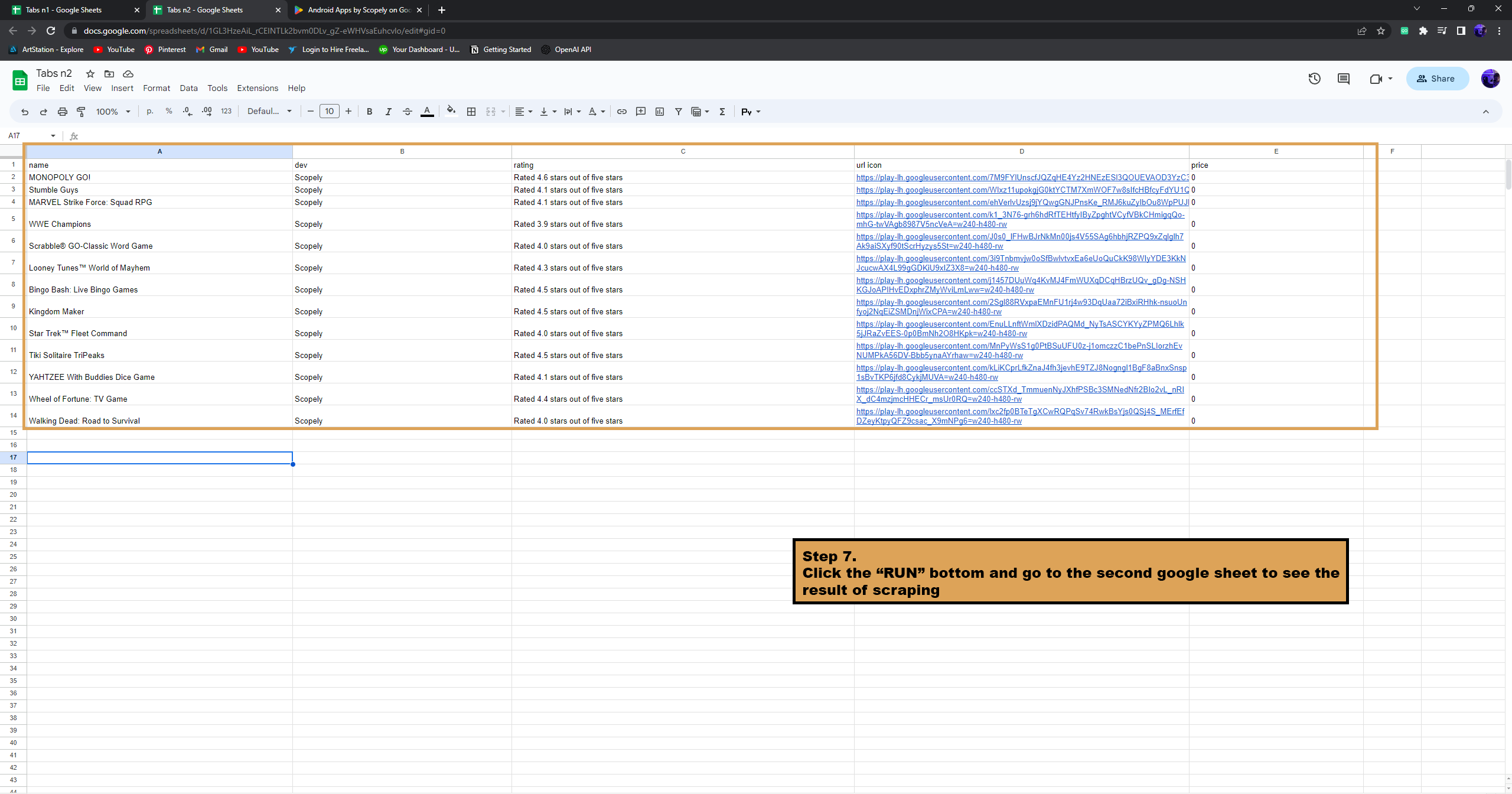Print the spreadsheet
Screen dimensions: 1512x794
(x=63, y=112)
